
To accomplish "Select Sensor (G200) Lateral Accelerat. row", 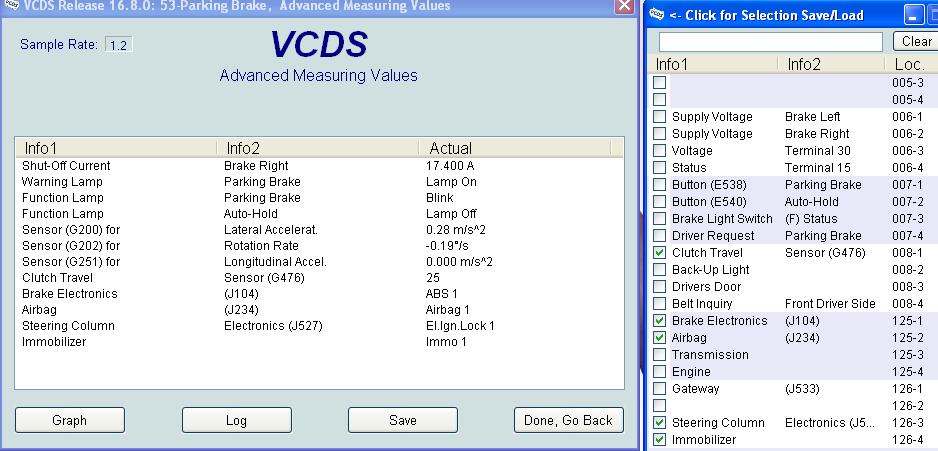I will [319, 230].
